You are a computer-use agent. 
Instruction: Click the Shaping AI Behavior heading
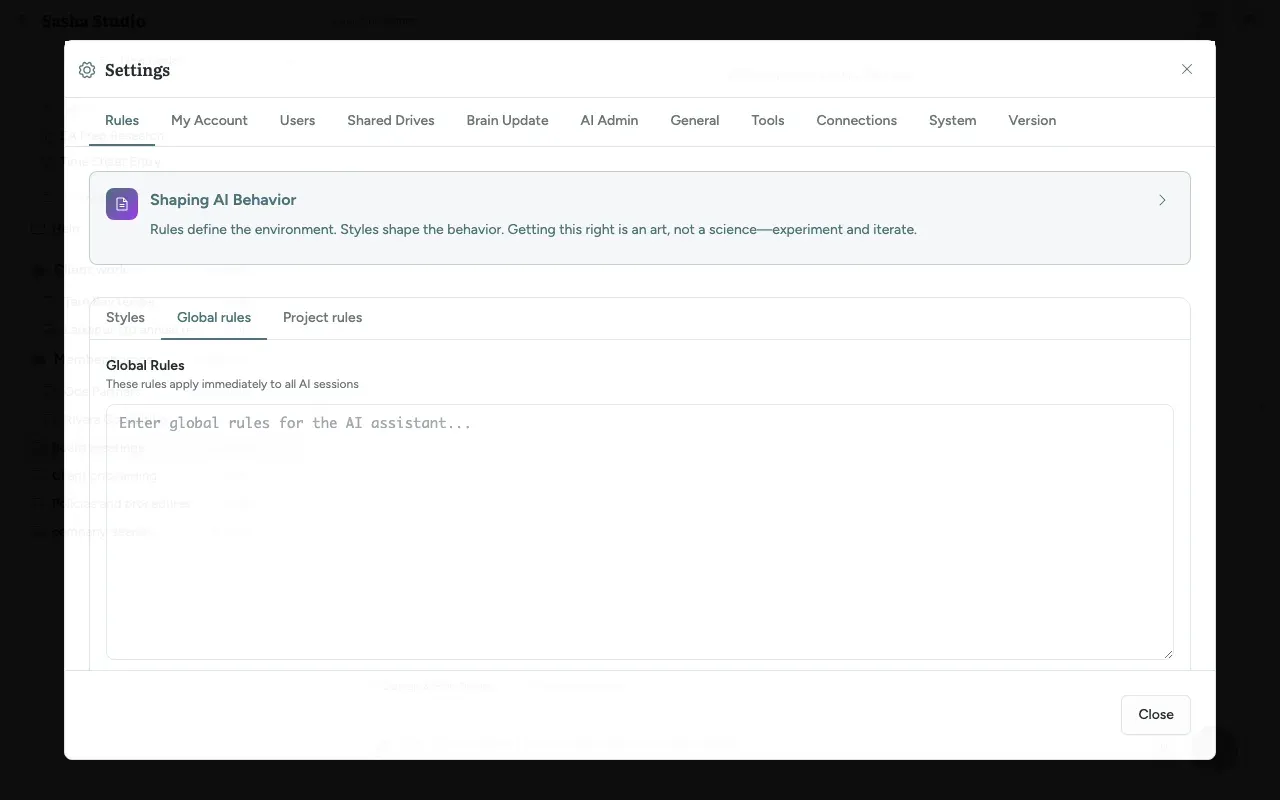pos(223,200)
